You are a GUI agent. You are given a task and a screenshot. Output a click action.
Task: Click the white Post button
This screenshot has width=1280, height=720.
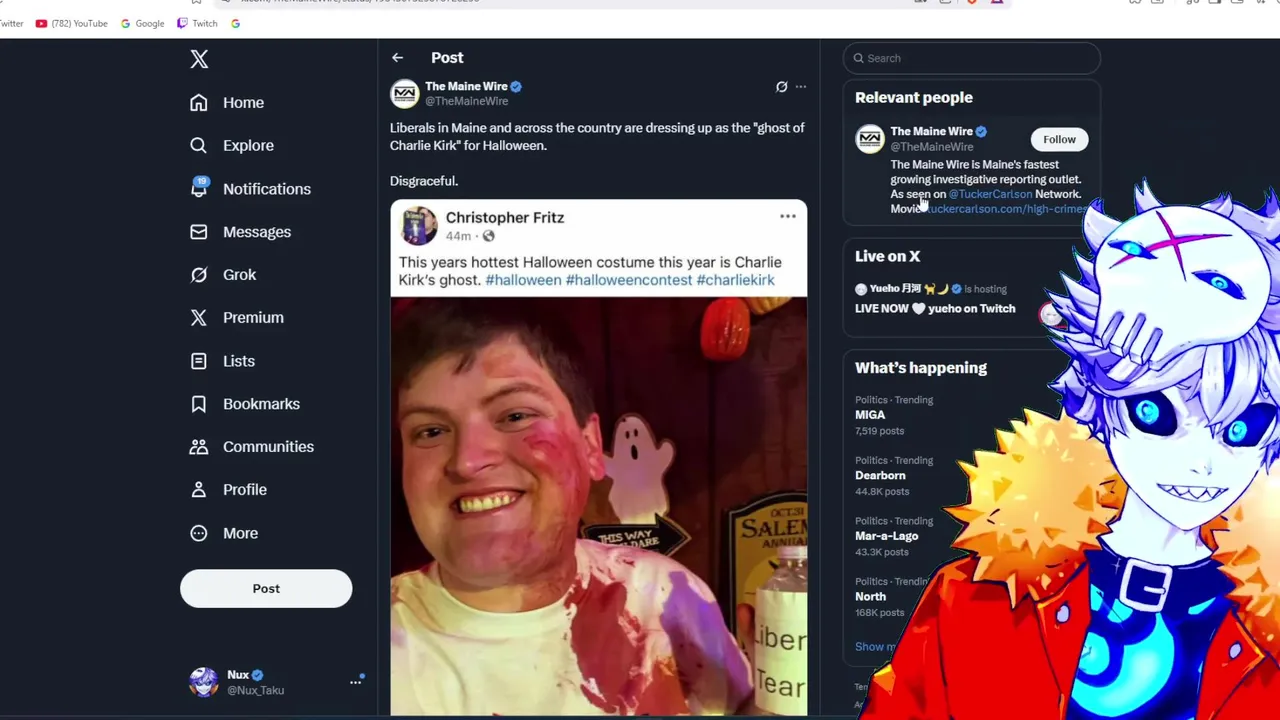point(266,589)
